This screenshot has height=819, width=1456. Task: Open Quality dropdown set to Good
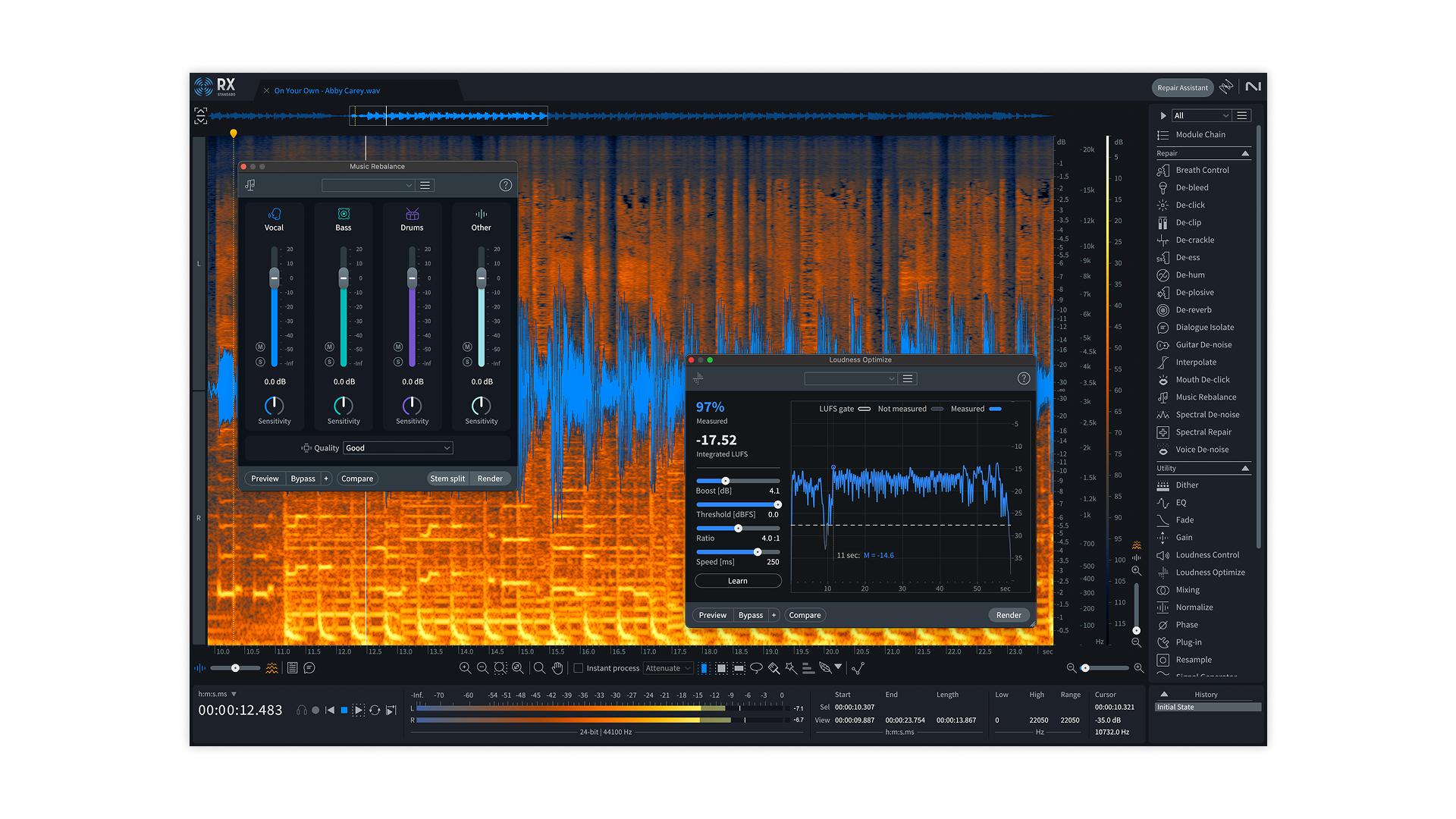[398, 448]
